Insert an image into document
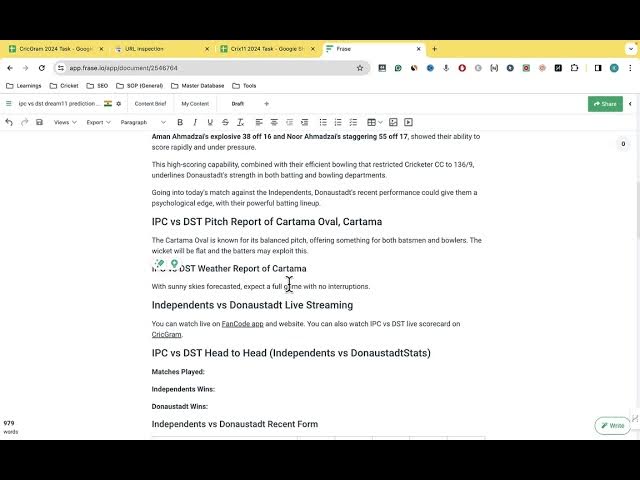The width and height of the screenshot is (640, 480). coord(393,122)
